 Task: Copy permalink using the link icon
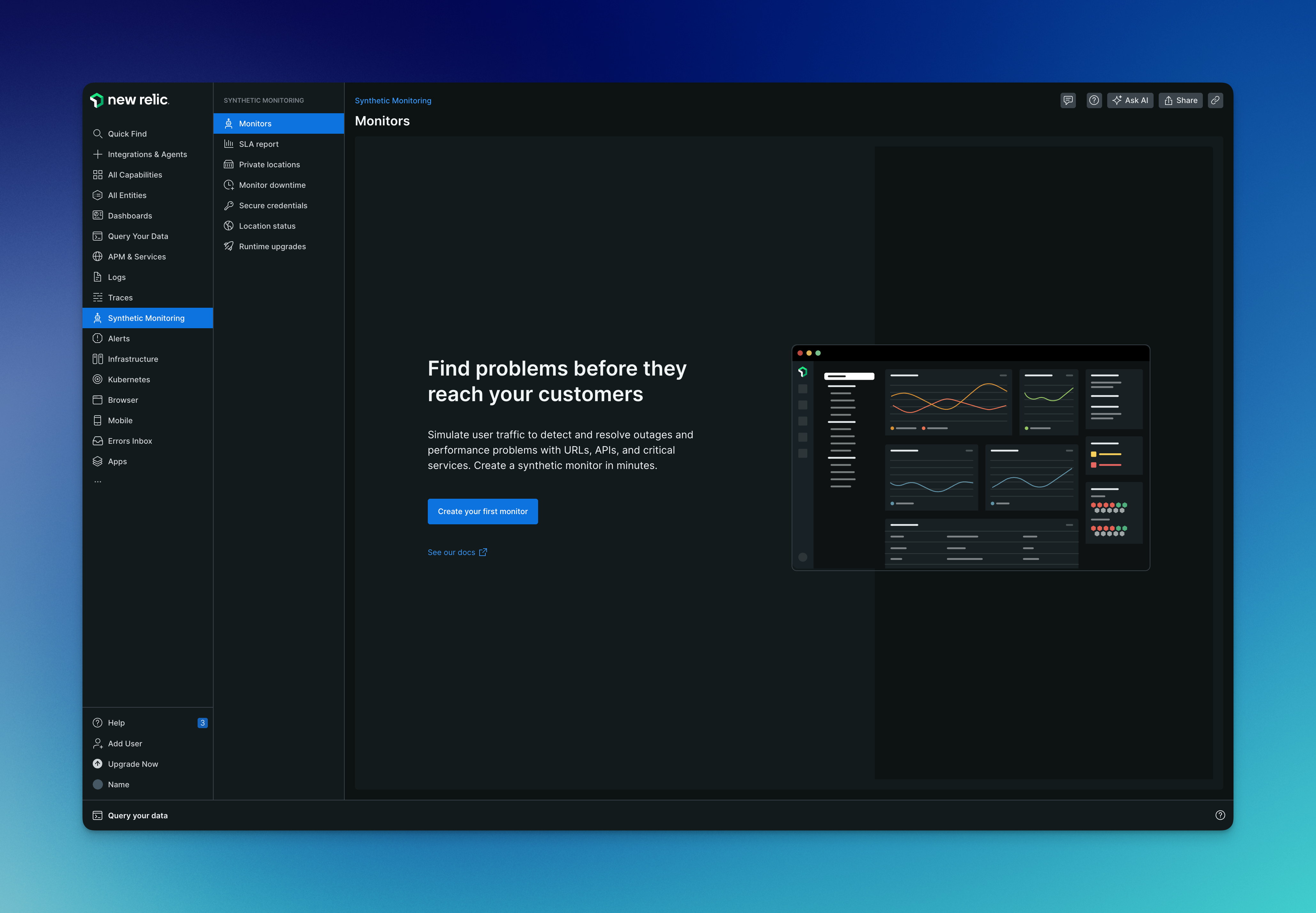click(1215, 100)
